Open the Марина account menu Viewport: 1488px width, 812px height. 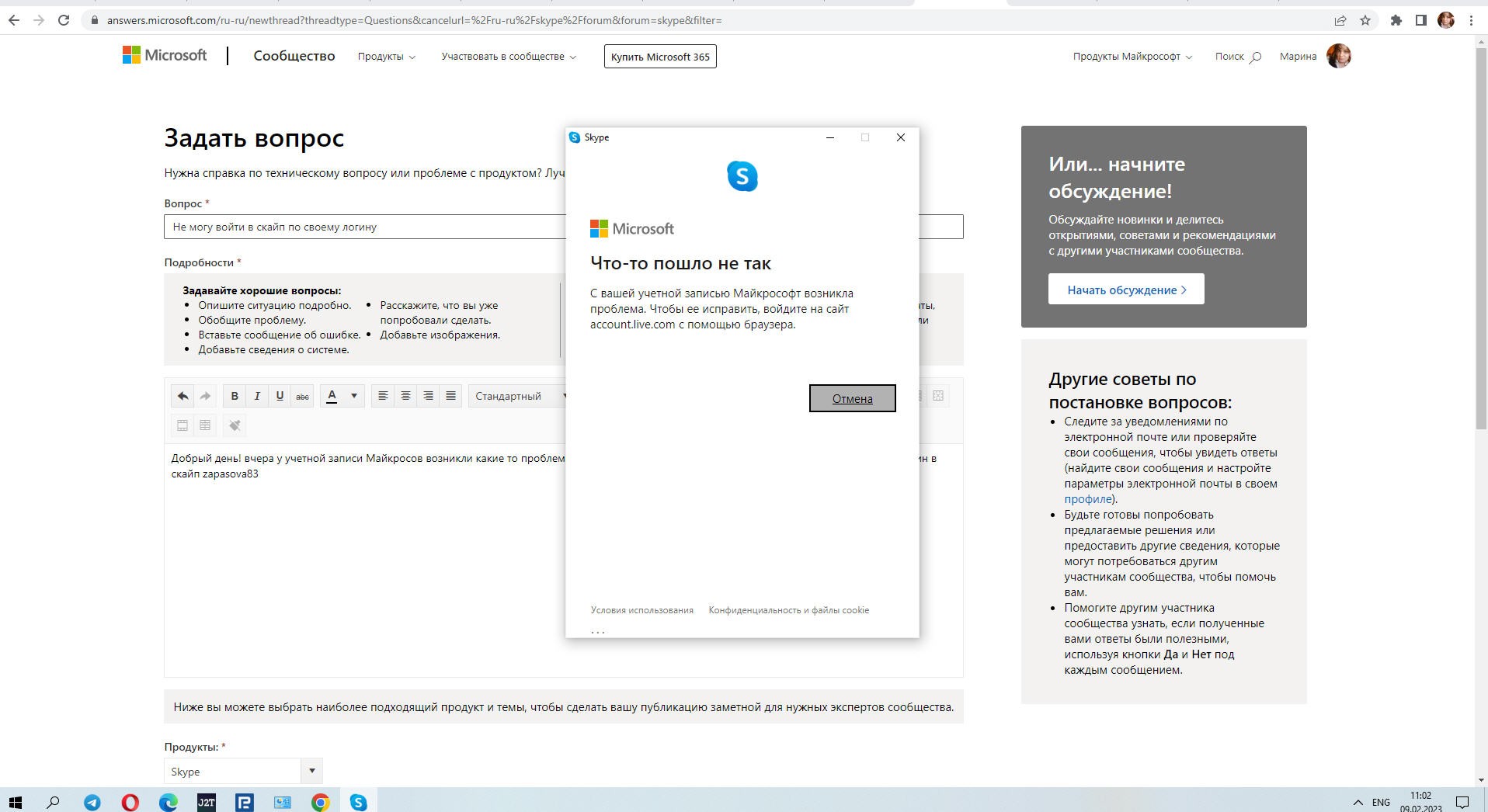1298,57
